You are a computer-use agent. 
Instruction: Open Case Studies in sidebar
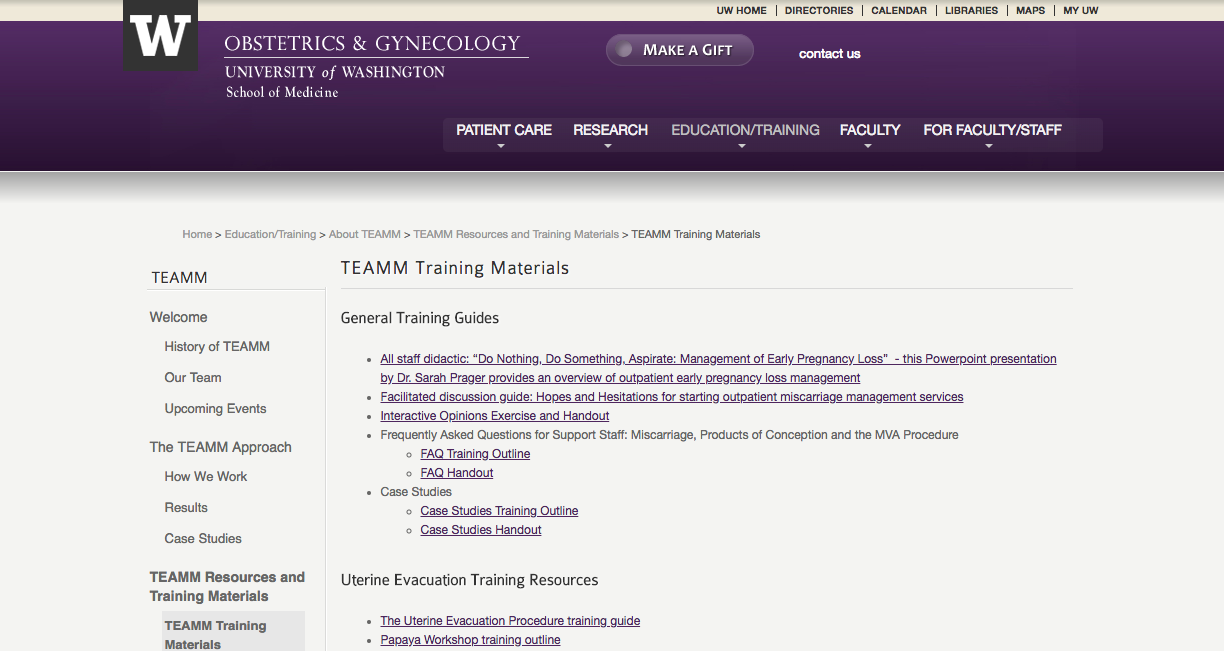(203, 538)
